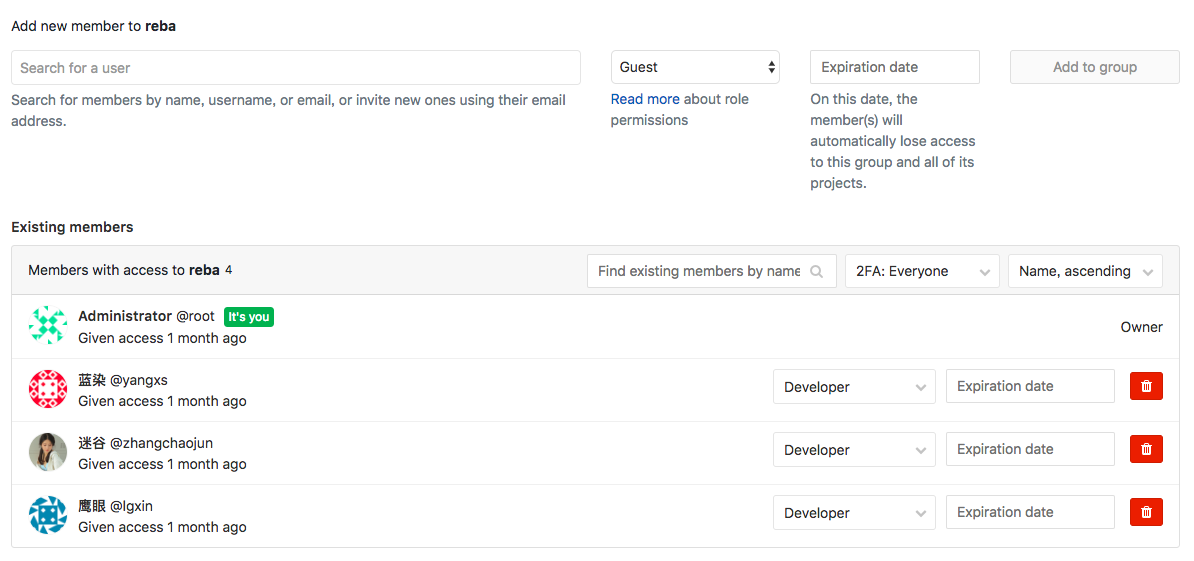
Task: Open yangxs's red avatar
Action: (x=48, y=389)
